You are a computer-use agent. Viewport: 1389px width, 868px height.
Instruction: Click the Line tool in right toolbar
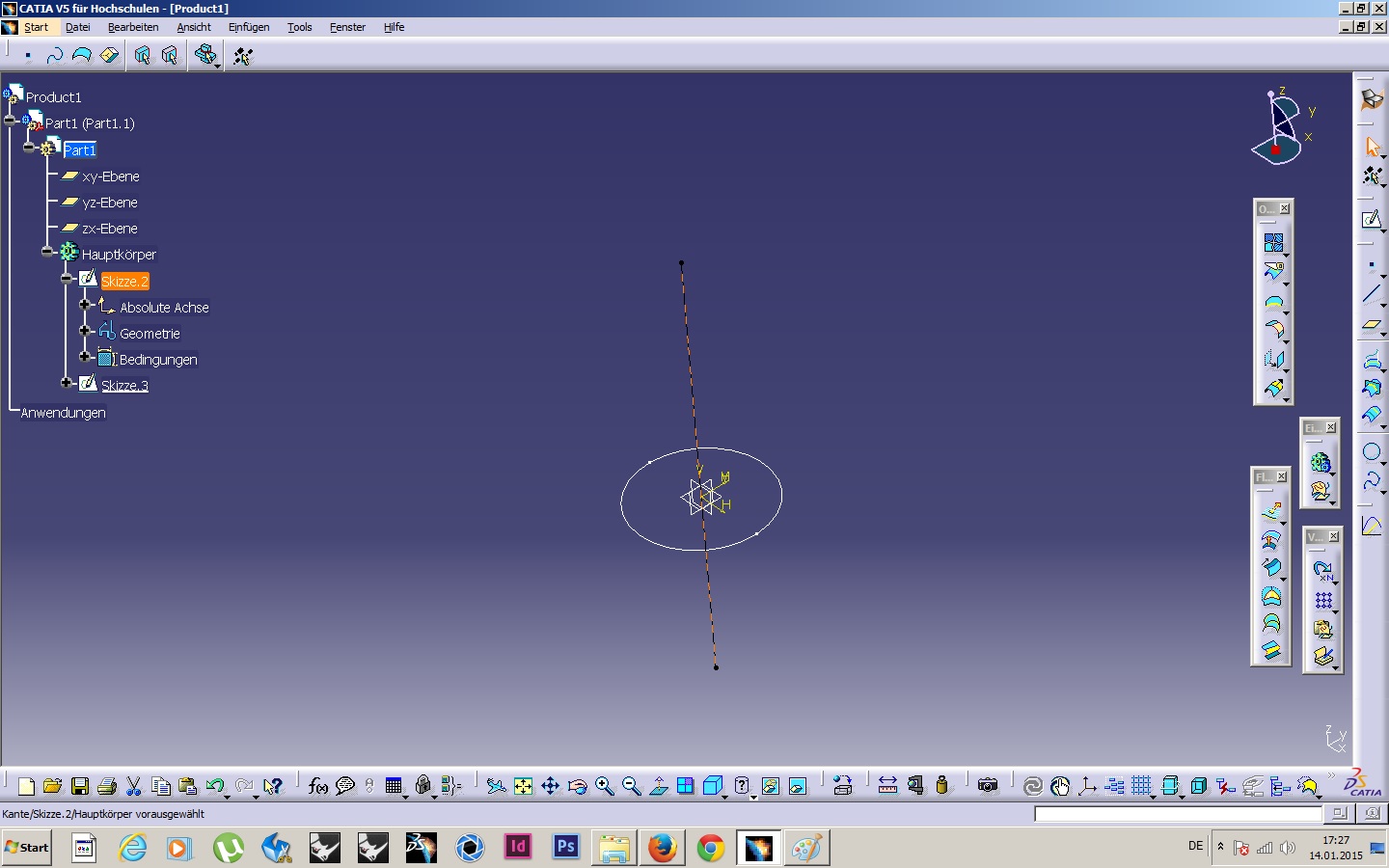point(1372,294)
